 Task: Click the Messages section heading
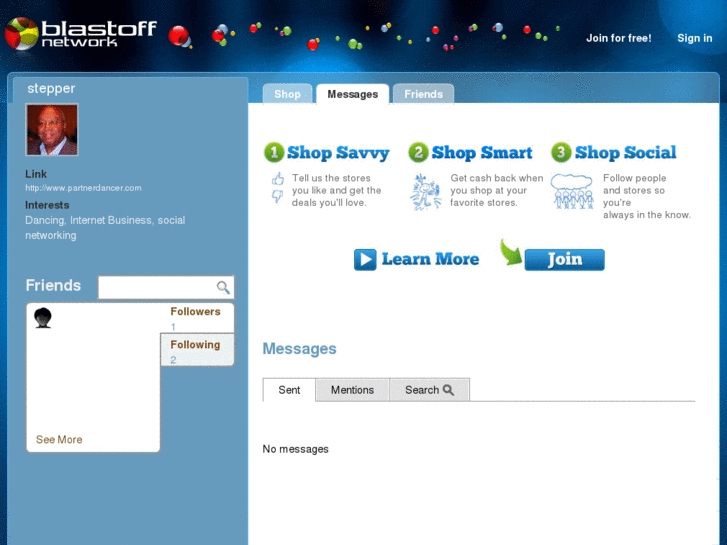click(x=300, y=349)
